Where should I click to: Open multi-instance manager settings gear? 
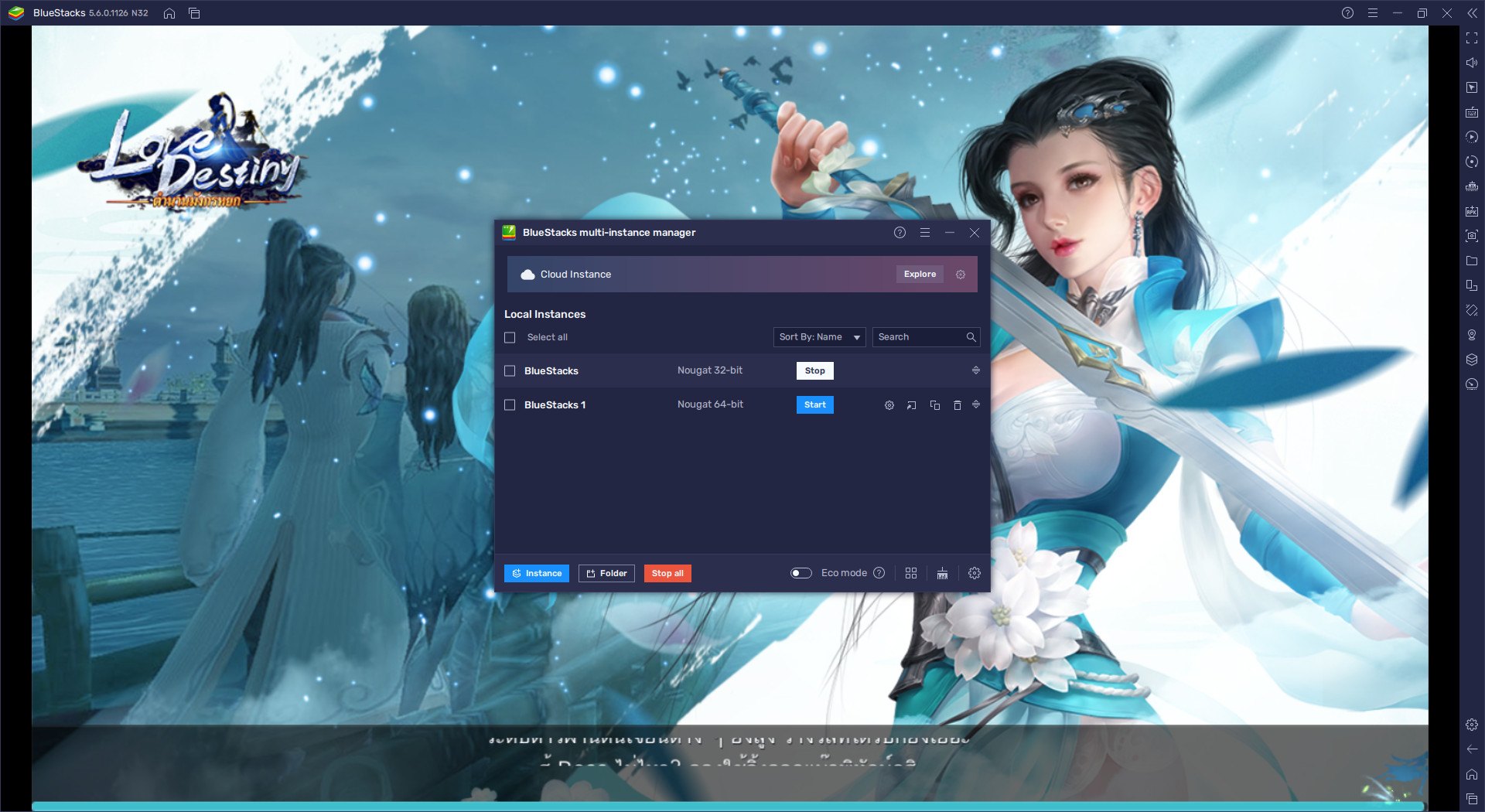975,573
